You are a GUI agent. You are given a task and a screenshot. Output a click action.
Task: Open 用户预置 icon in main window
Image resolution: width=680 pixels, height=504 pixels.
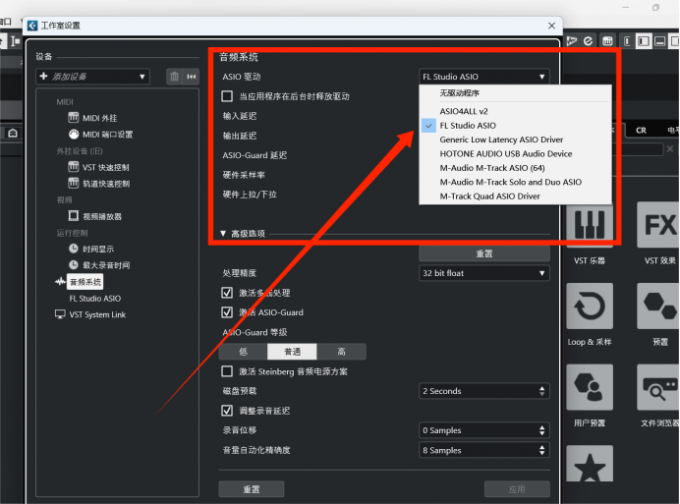(x=589, y=387)
